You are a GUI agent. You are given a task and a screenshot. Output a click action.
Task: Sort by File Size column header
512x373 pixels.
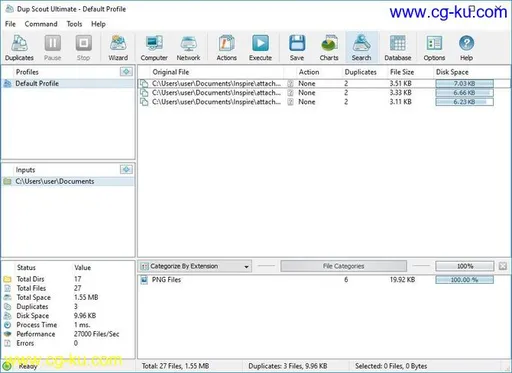click(x=402, y=72)
